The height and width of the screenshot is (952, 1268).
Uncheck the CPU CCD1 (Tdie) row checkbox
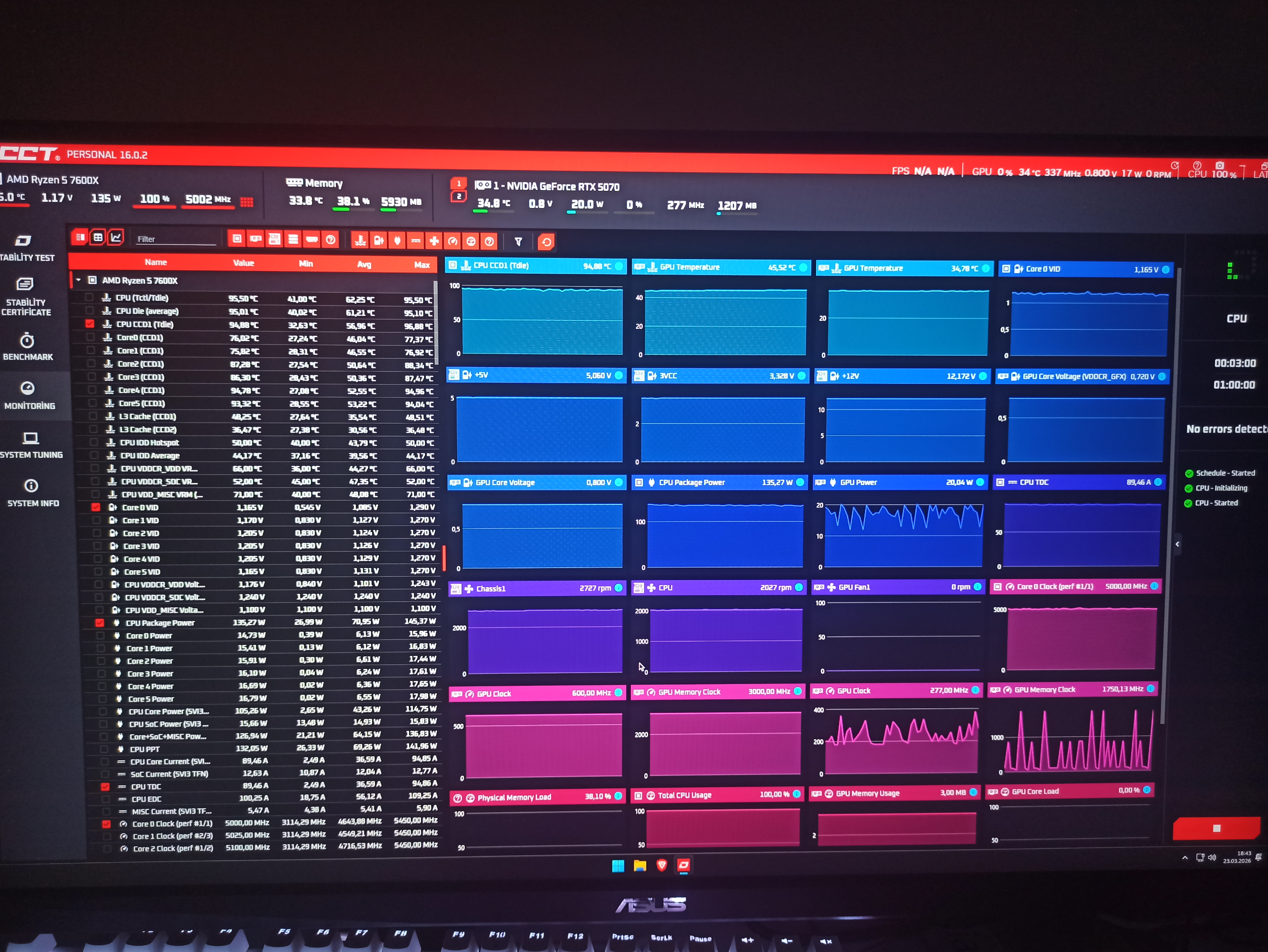coord(90,323)
